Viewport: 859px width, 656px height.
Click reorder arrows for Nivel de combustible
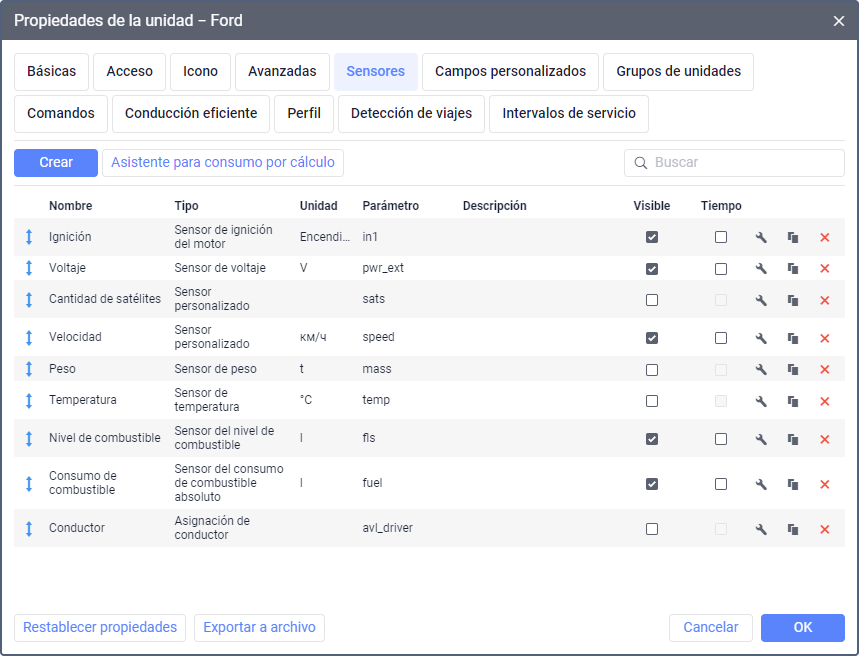tap(29, 438)
